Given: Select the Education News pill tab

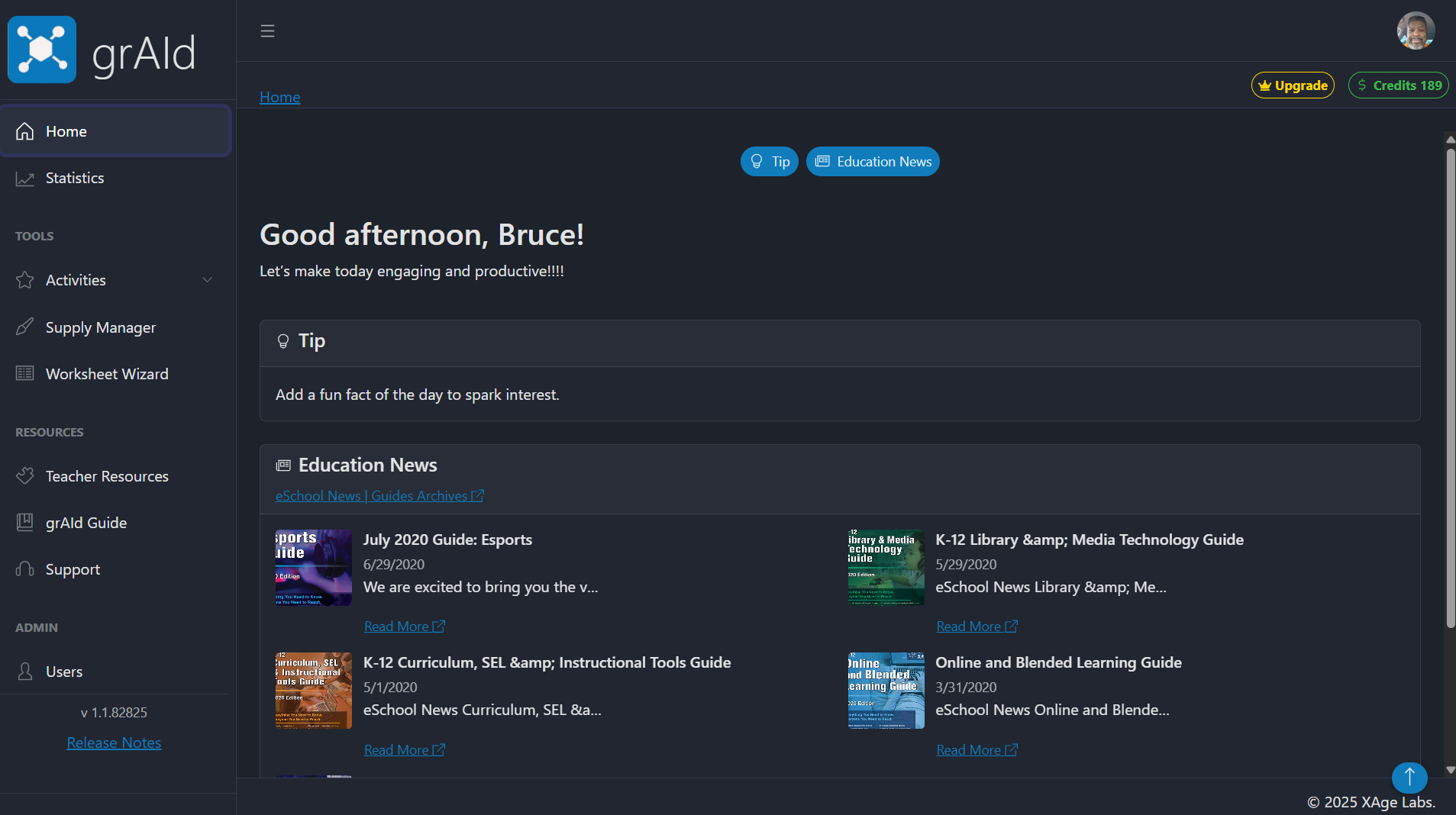Looking at the screenshot, I should pos(873,162).
